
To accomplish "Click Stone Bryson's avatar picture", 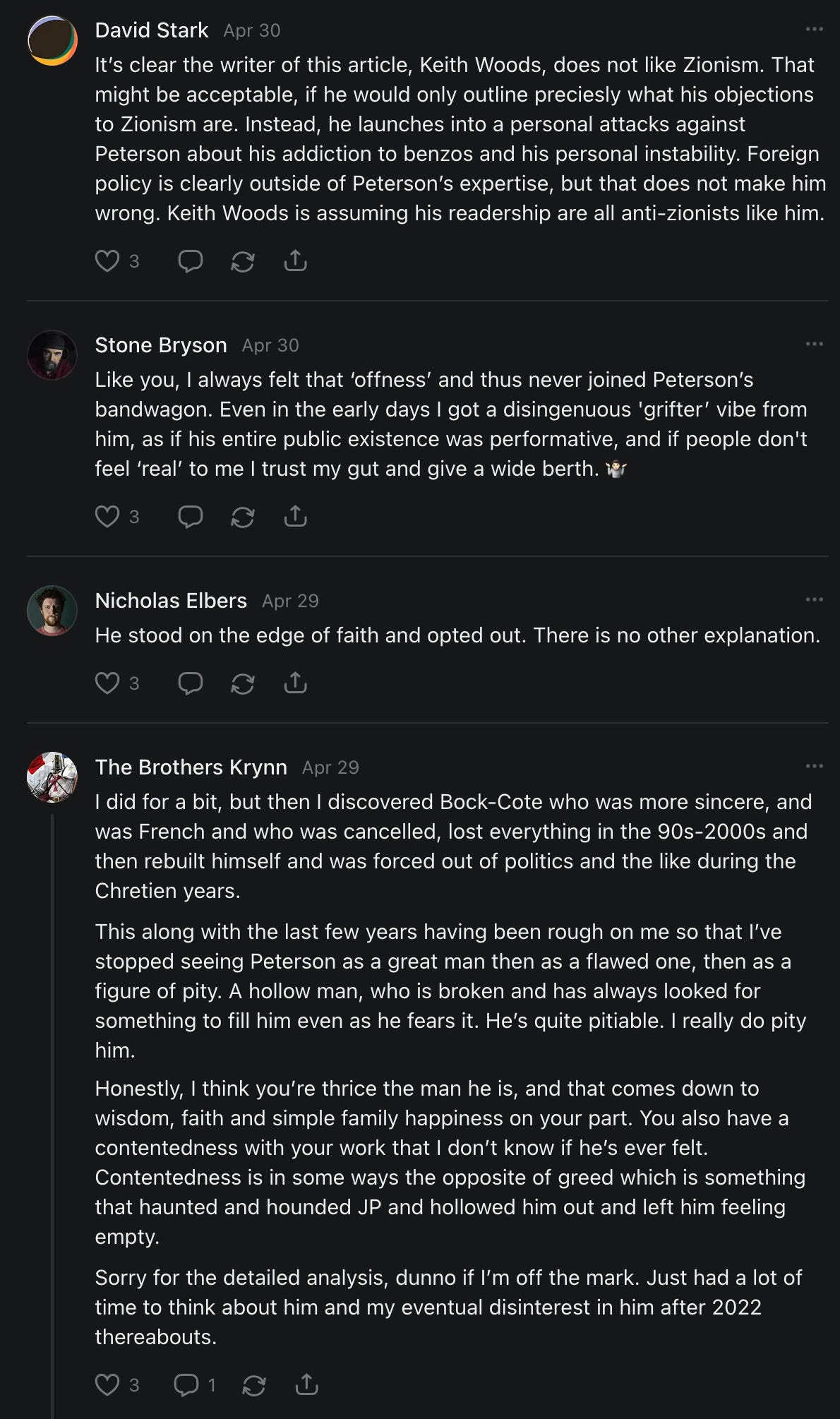I will 52,355.
